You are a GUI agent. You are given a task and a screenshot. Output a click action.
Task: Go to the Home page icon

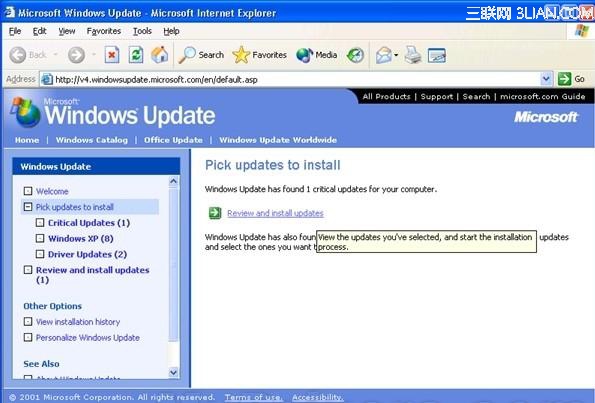click(159, 55)
